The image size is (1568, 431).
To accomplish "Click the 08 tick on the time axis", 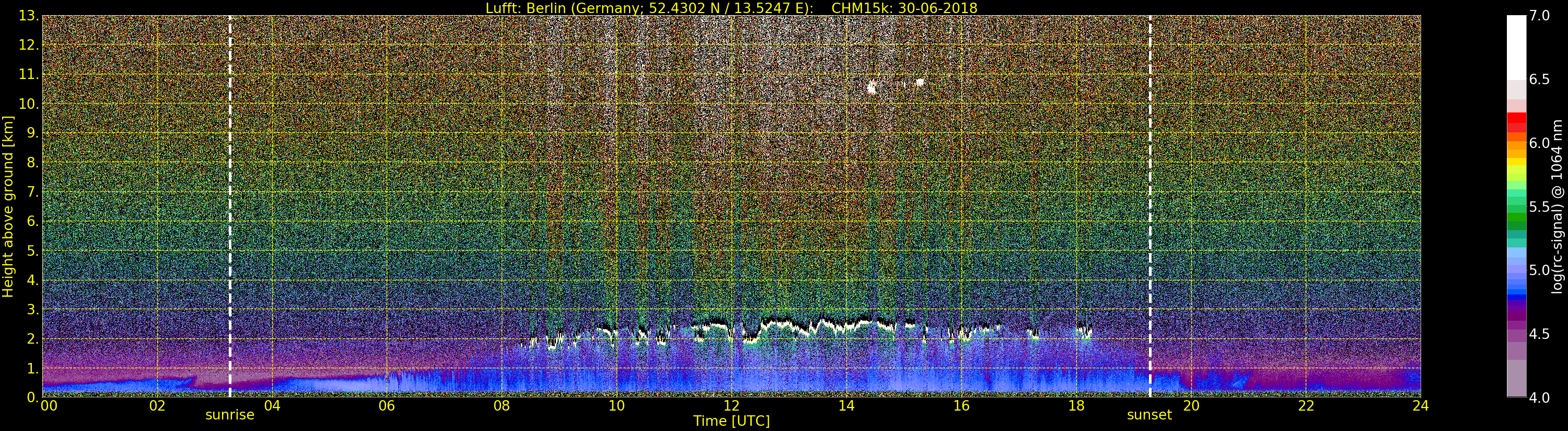I will tap(502, 406).
